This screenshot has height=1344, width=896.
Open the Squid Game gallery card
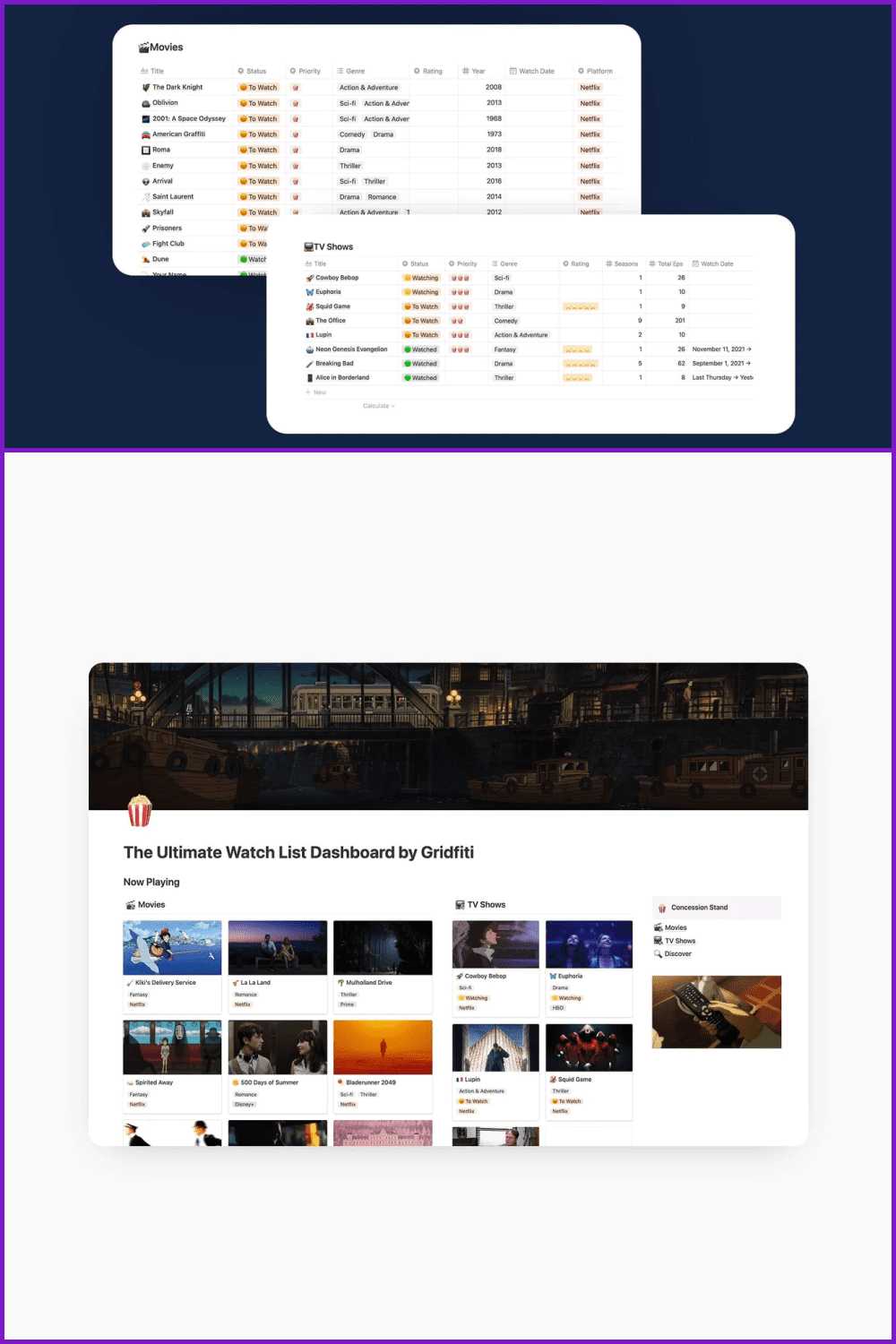[589, 1072]
